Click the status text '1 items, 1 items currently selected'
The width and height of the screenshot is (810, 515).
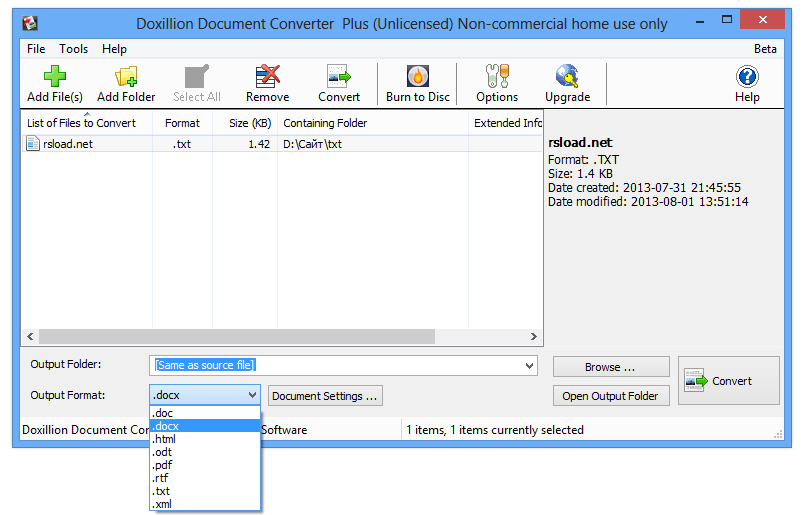[495, 430]
